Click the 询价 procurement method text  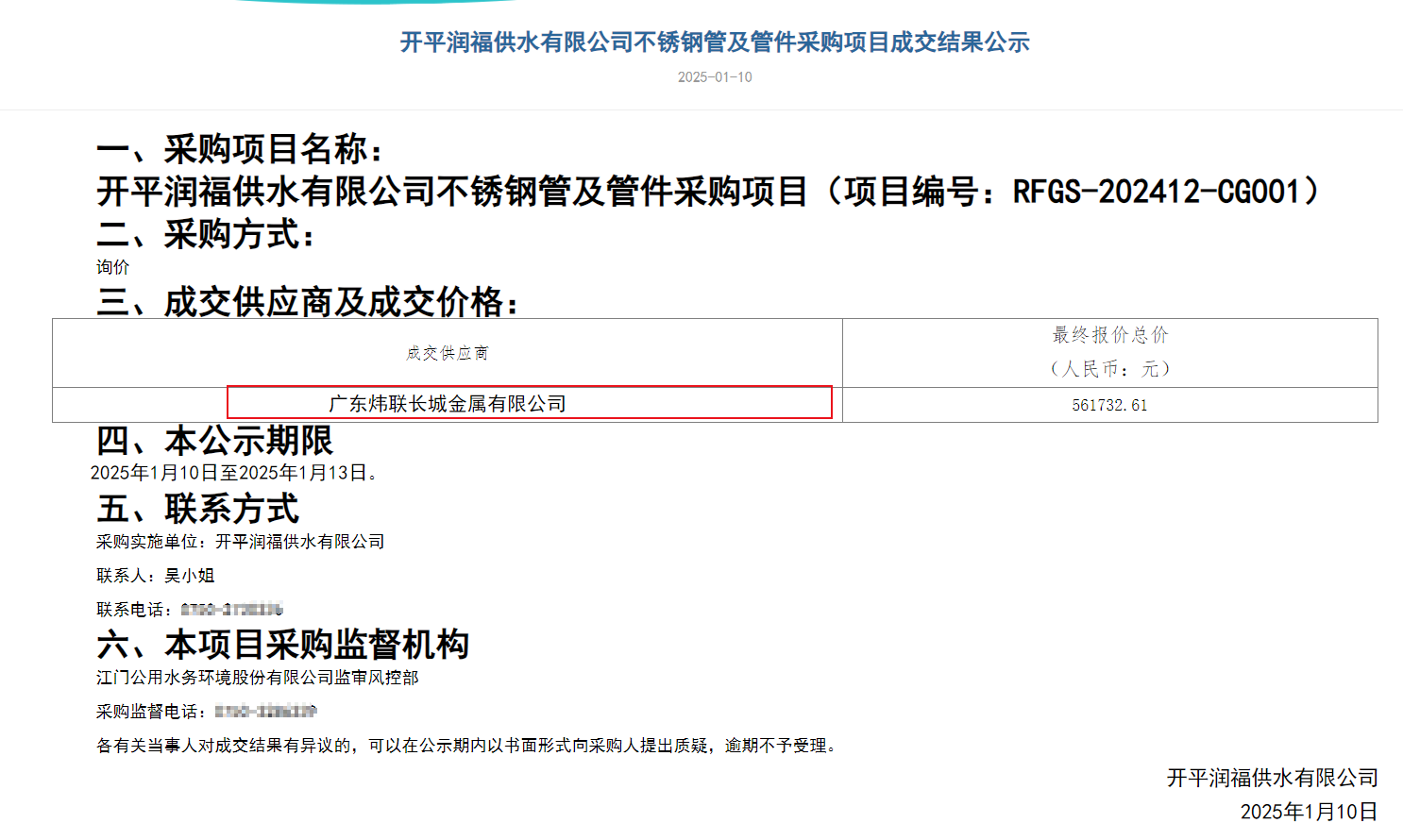point(113,267)
